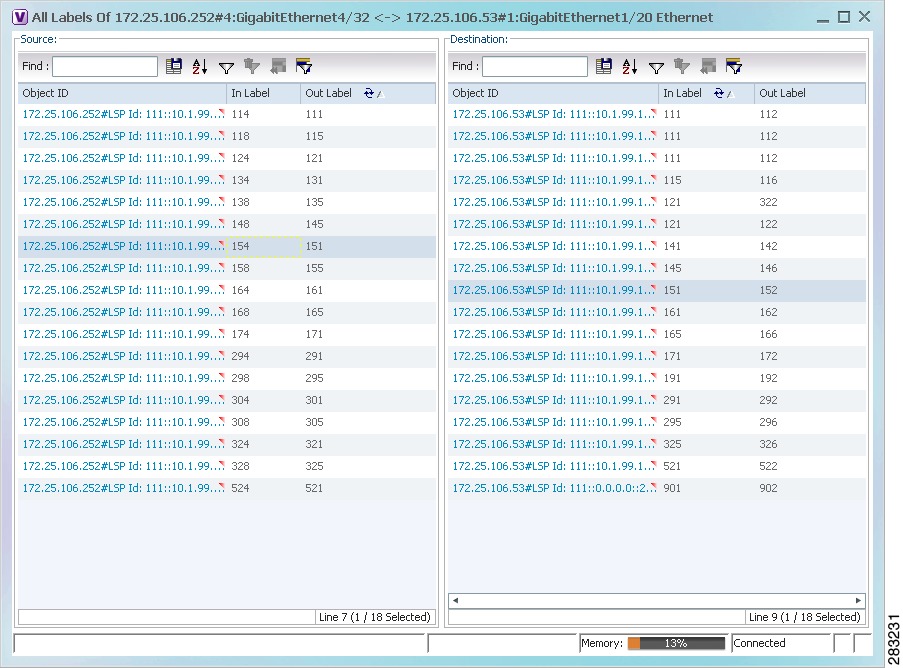903x668 pixels.
Task: Sort Destination table by In Label column
Action: (706, 93)
